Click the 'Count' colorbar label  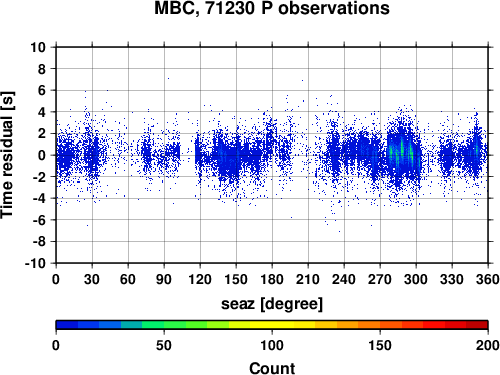pyautogui.click(x=272, y=369)
